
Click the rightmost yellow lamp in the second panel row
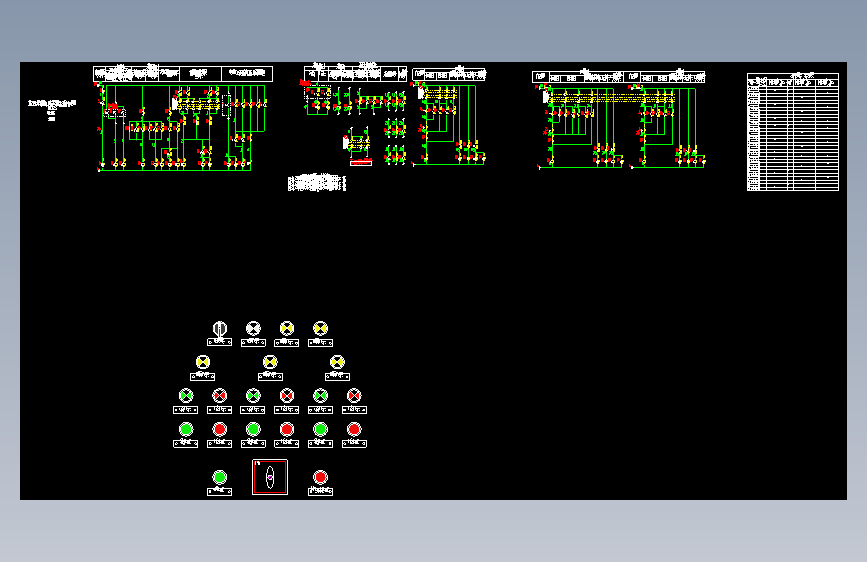337,362
